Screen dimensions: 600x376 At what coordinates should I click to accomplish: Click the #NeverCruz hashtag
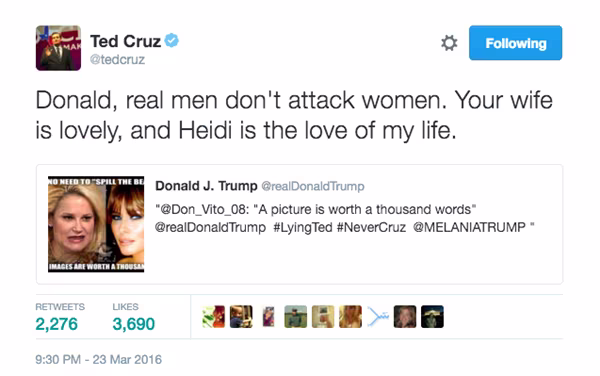point(371,227)
